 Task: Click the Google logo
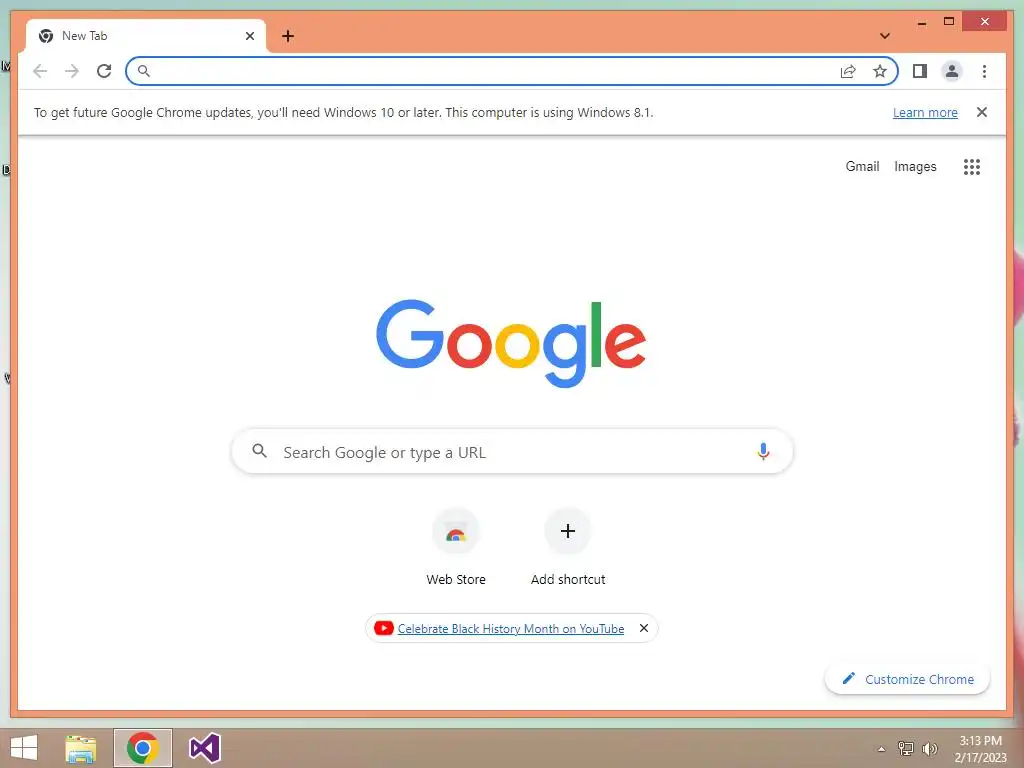click(x=511, y=344)
